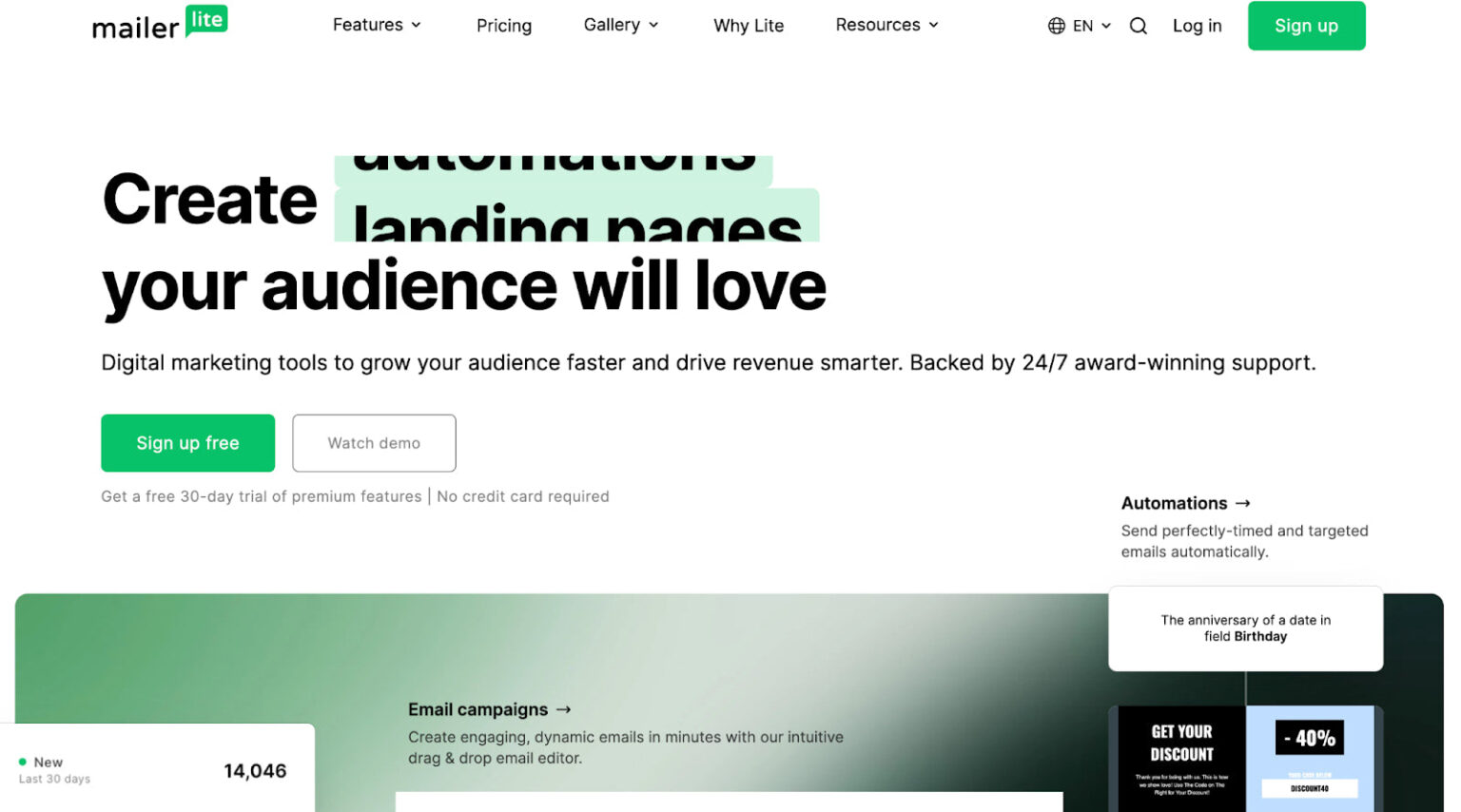The image size is (1461, 812).
Task: Click the Sign up free button
Action: 187,443
